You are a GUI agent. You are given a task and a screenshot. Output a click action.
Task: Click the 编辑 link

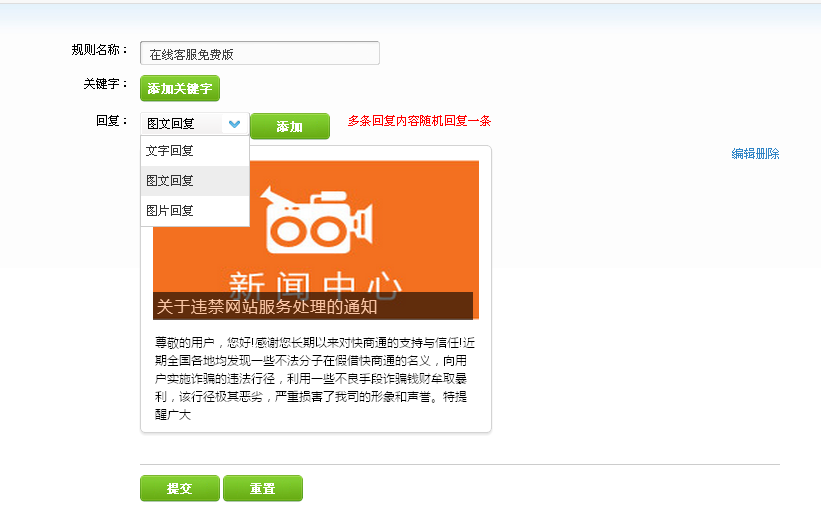tap(743, 154)
